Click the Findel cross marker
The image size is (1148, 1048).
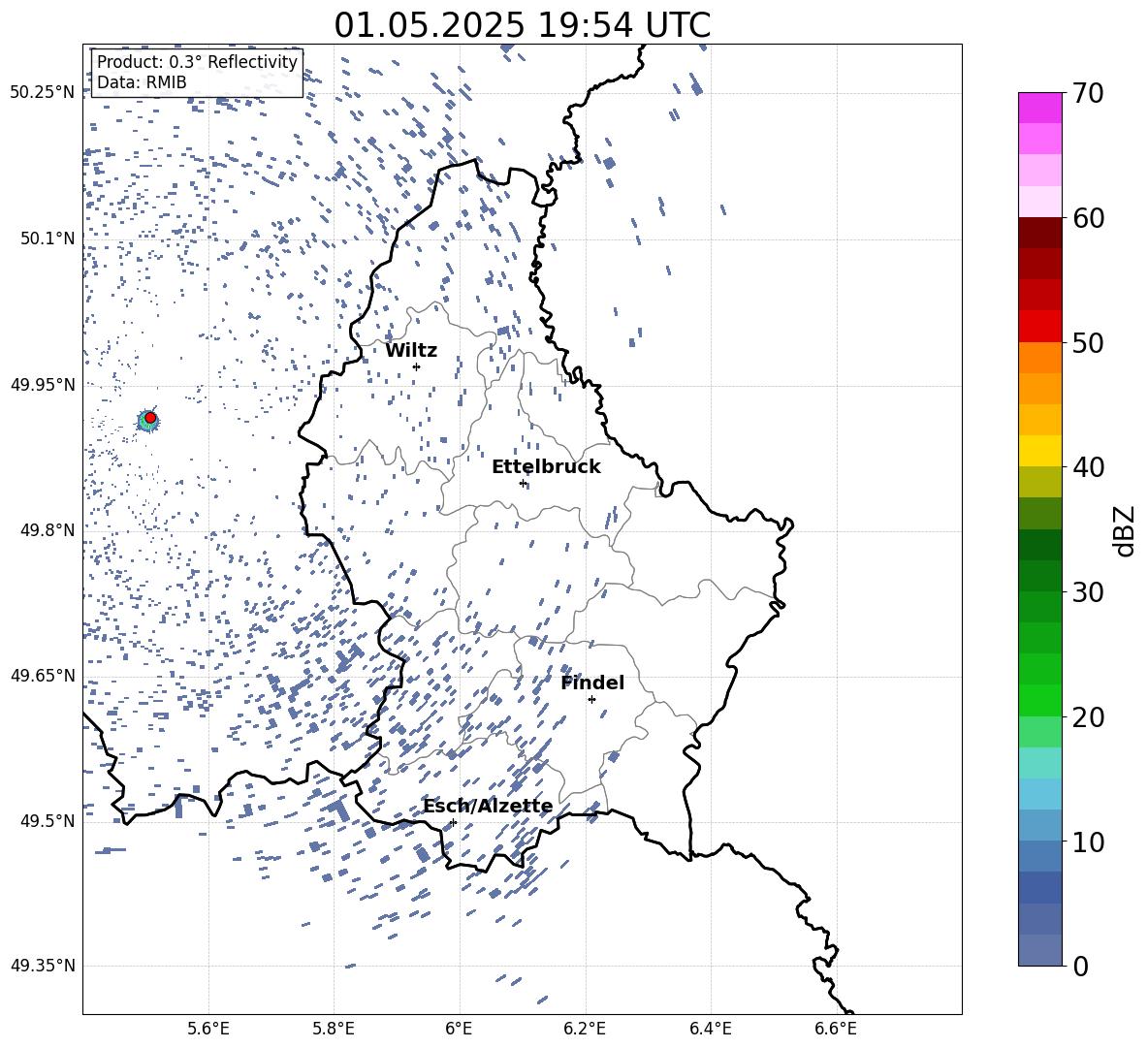click(x=591, y=700)
